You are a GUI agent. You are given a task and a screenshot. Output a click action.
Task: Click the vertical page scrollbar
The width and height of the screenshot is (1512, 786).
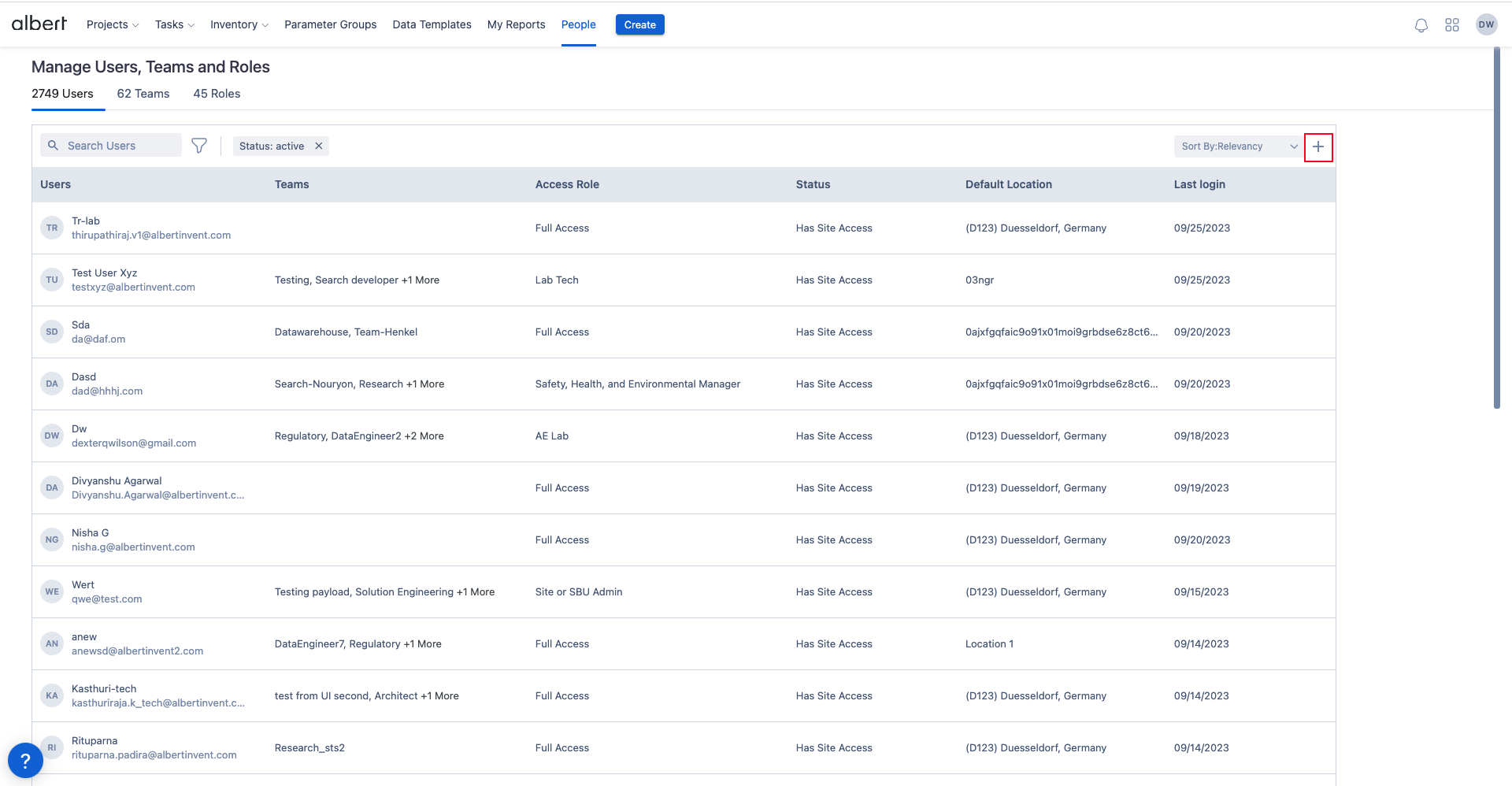point(1497,228)
